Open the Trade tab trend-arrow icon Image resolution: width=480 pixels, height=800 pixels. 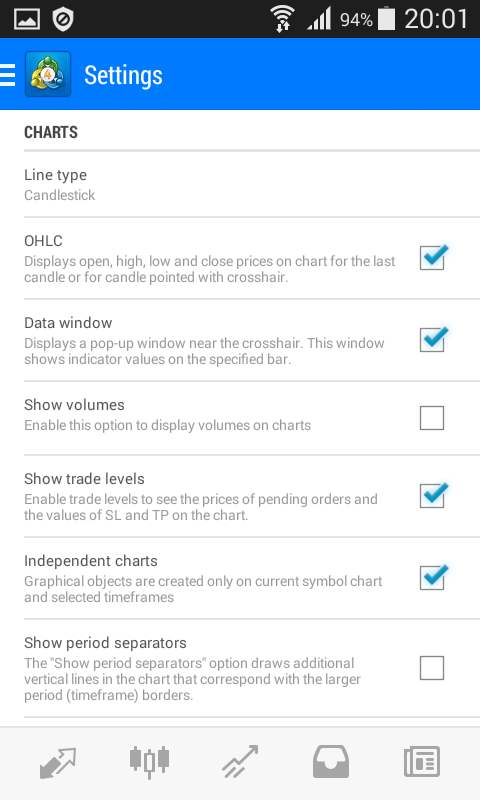[240, 762]
